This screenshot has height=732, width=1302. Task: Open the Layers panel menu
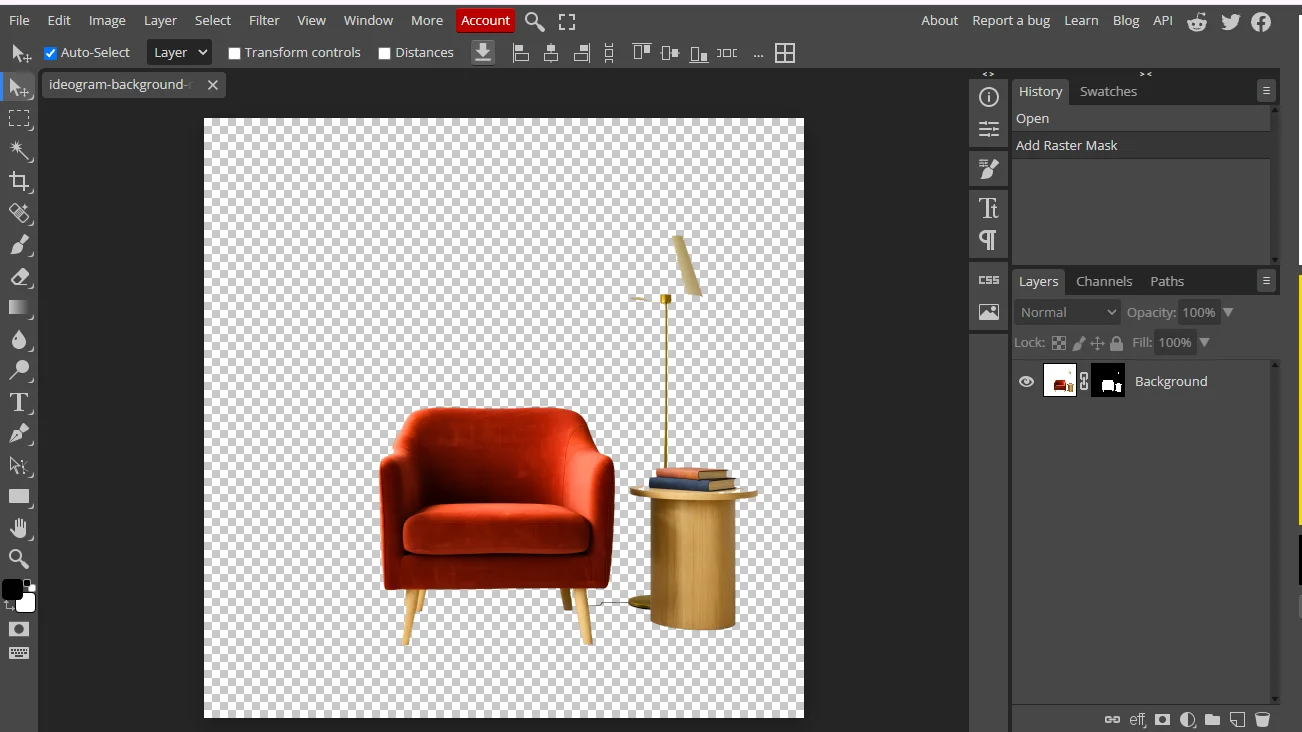click(1266, 280)
